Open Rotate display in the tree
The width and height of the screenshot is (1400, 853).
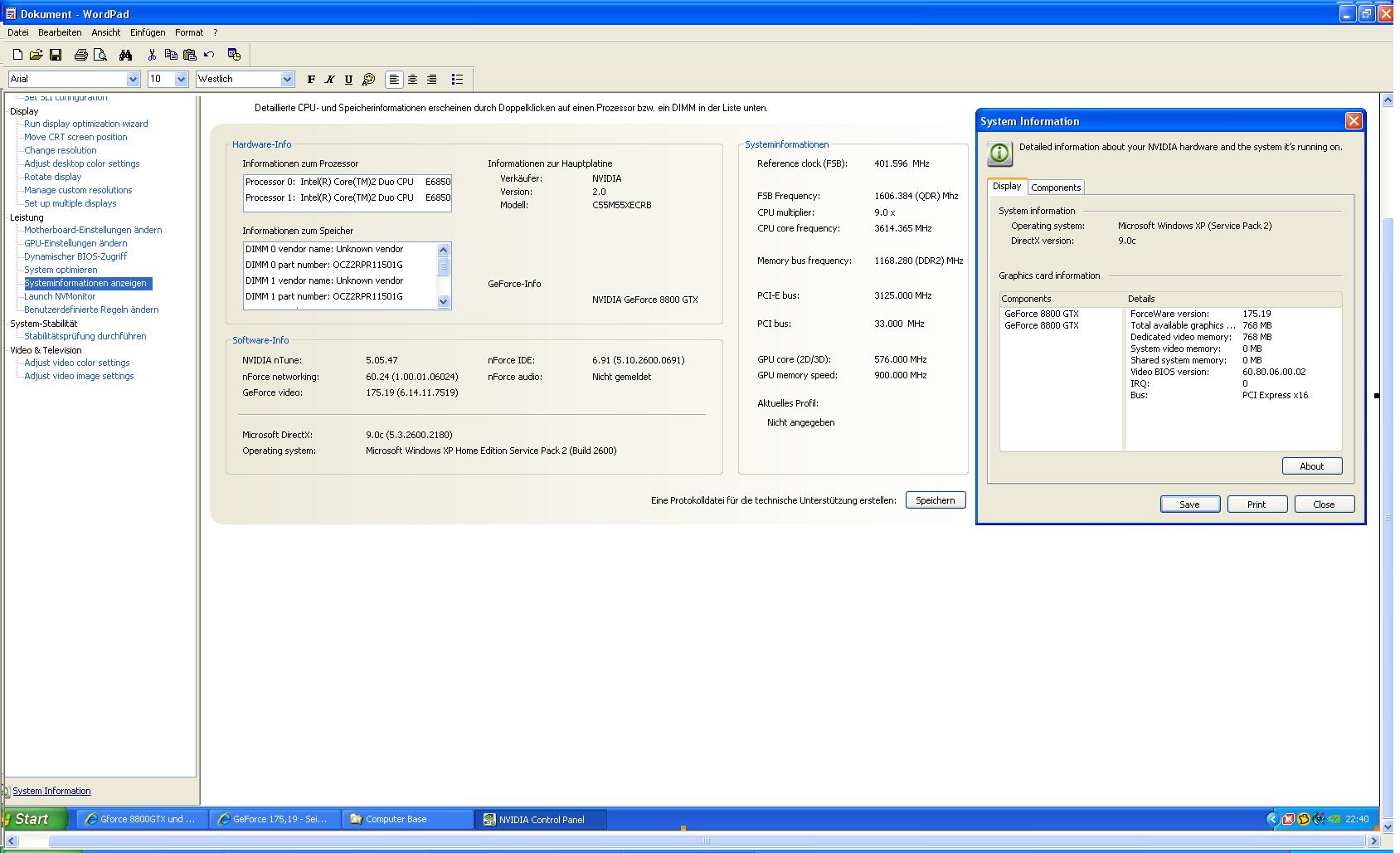[x=53, y=177]
